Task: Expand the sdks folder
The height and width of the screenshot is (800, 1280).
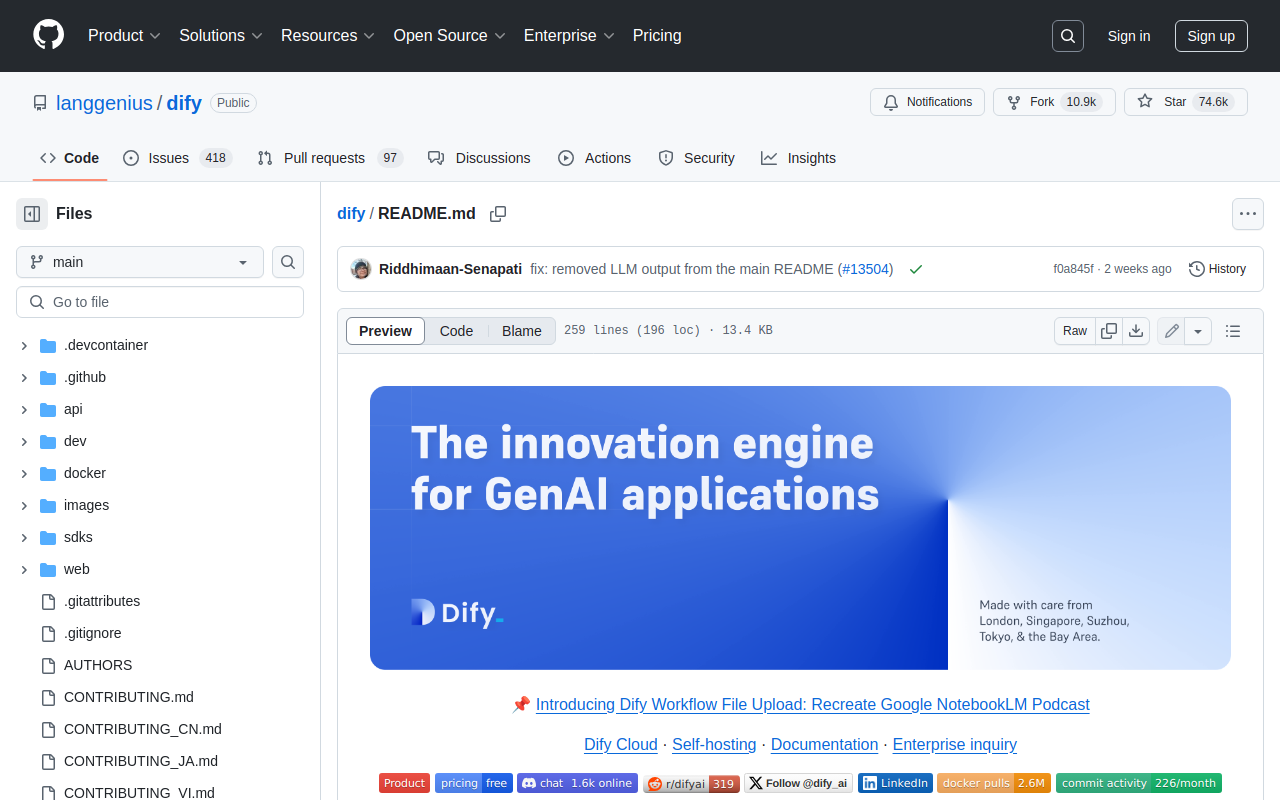Action: [24, 537]
